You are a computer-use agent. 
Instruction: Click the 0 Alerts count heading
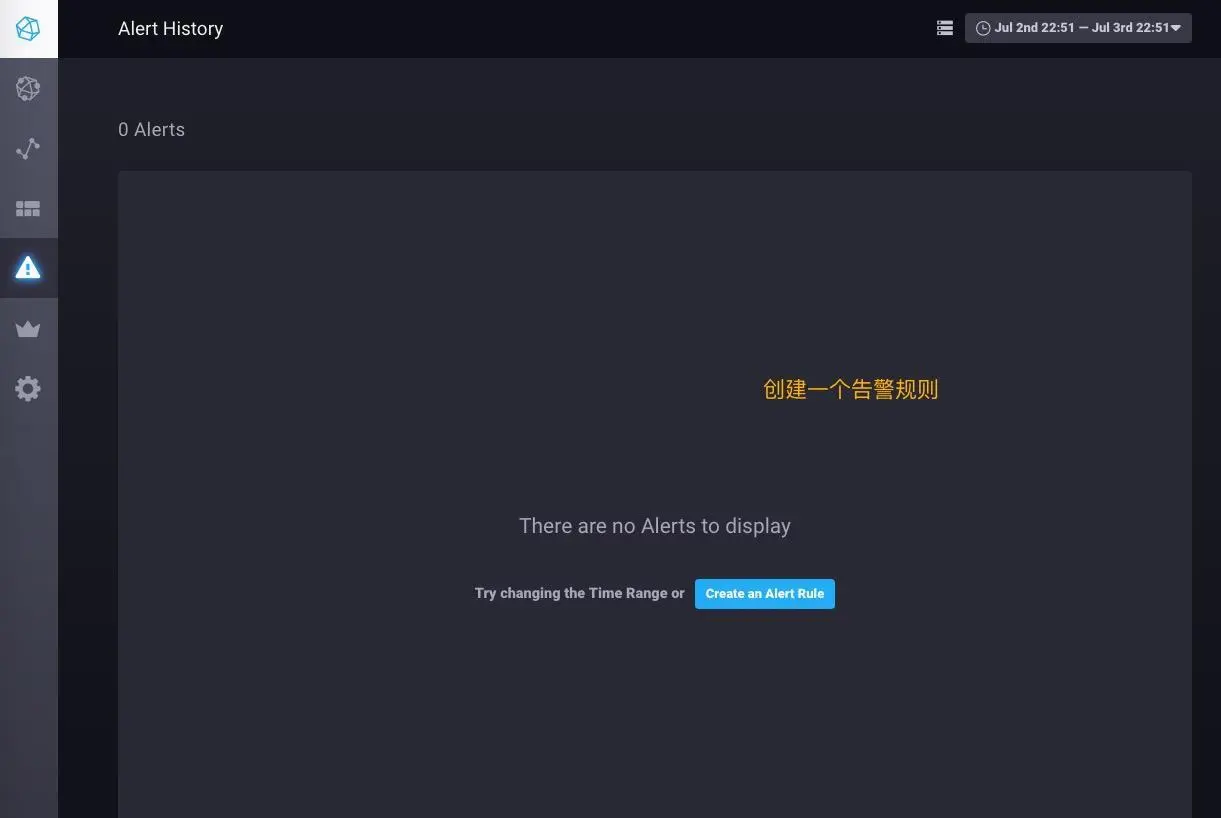tap(151, 129)
